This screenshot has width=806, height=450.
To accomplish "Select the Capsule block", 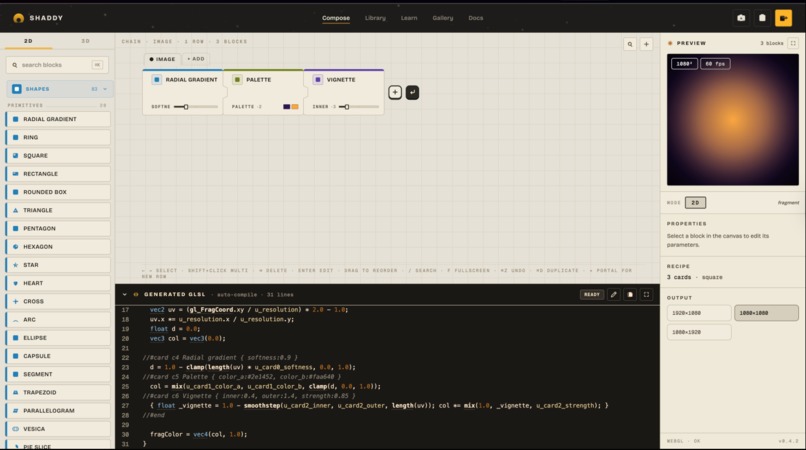I will click(x=58, y=356).
